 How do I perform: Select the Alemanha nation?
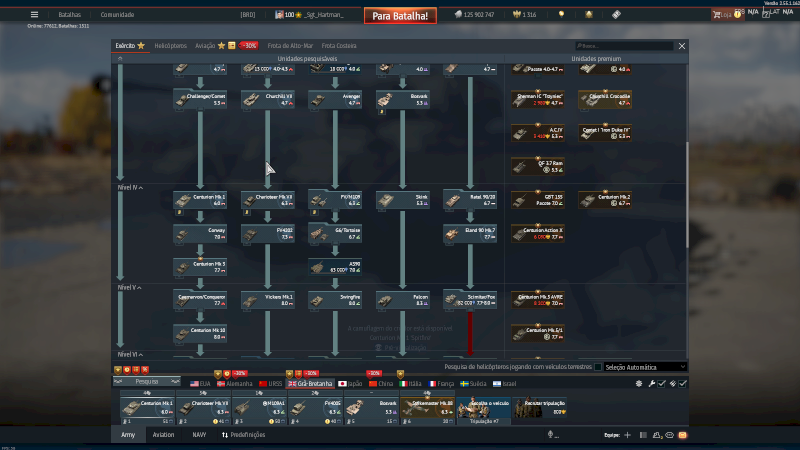235,384
